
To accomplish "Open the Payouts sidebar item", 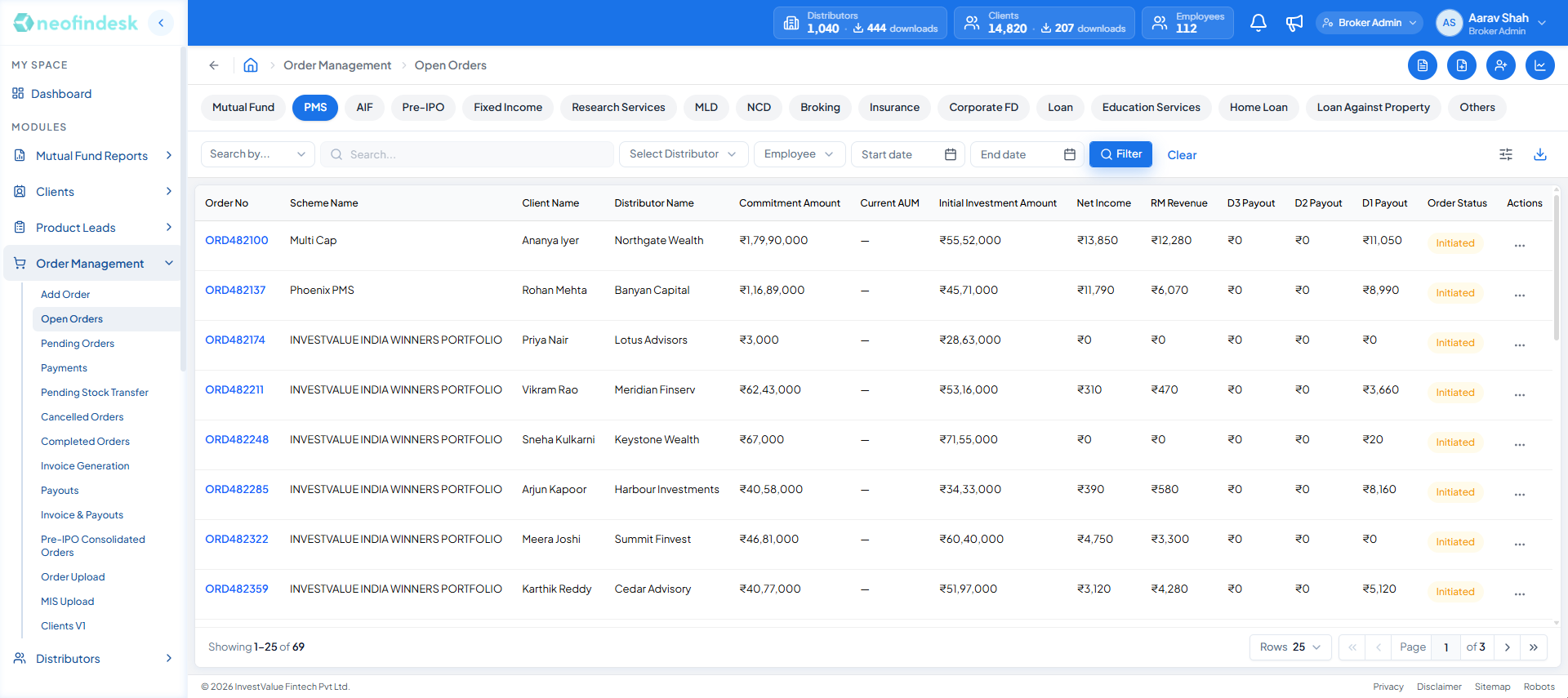I will click(60, 491).
